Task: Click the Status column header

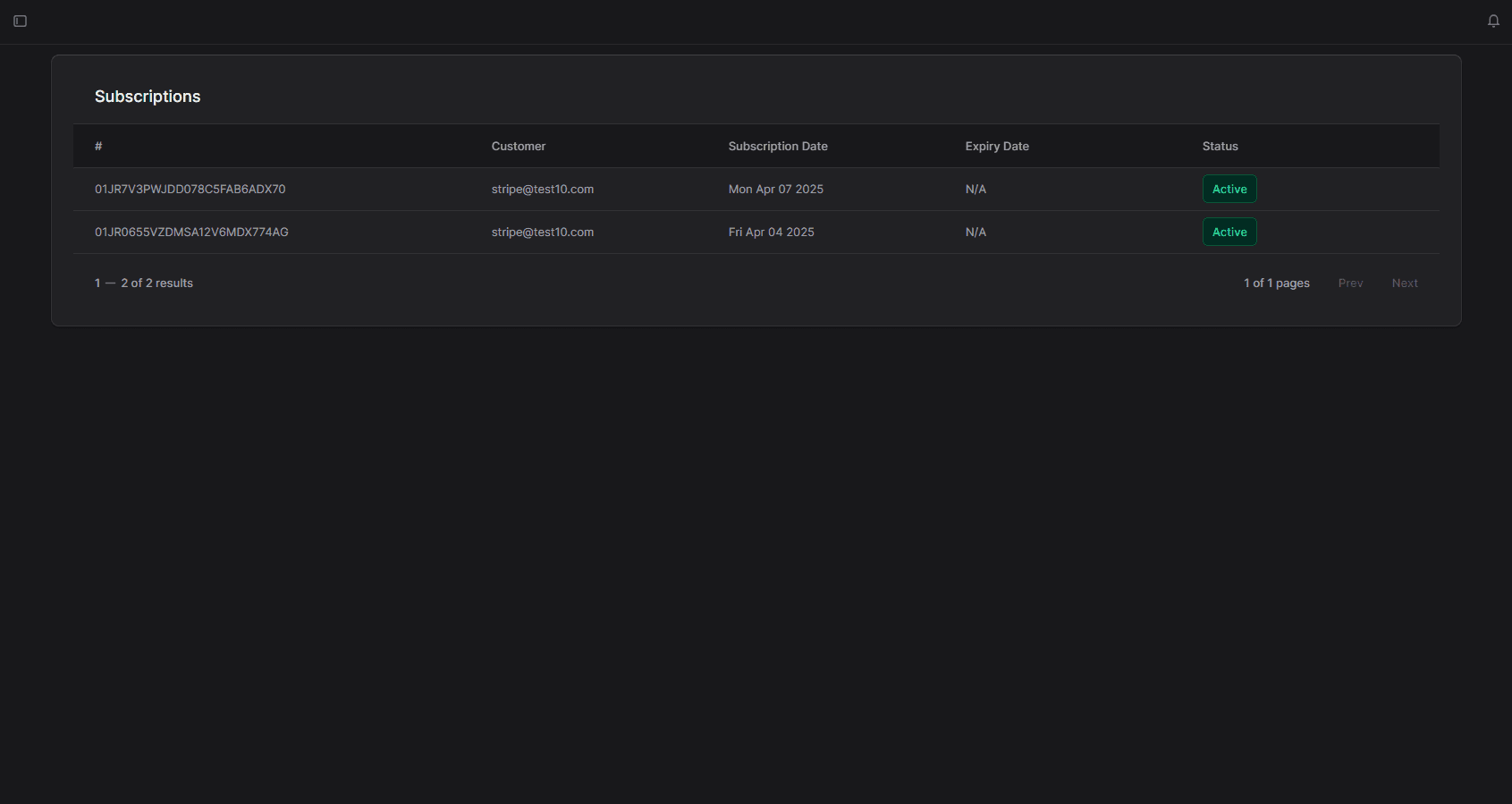Action: [1220, 147]
